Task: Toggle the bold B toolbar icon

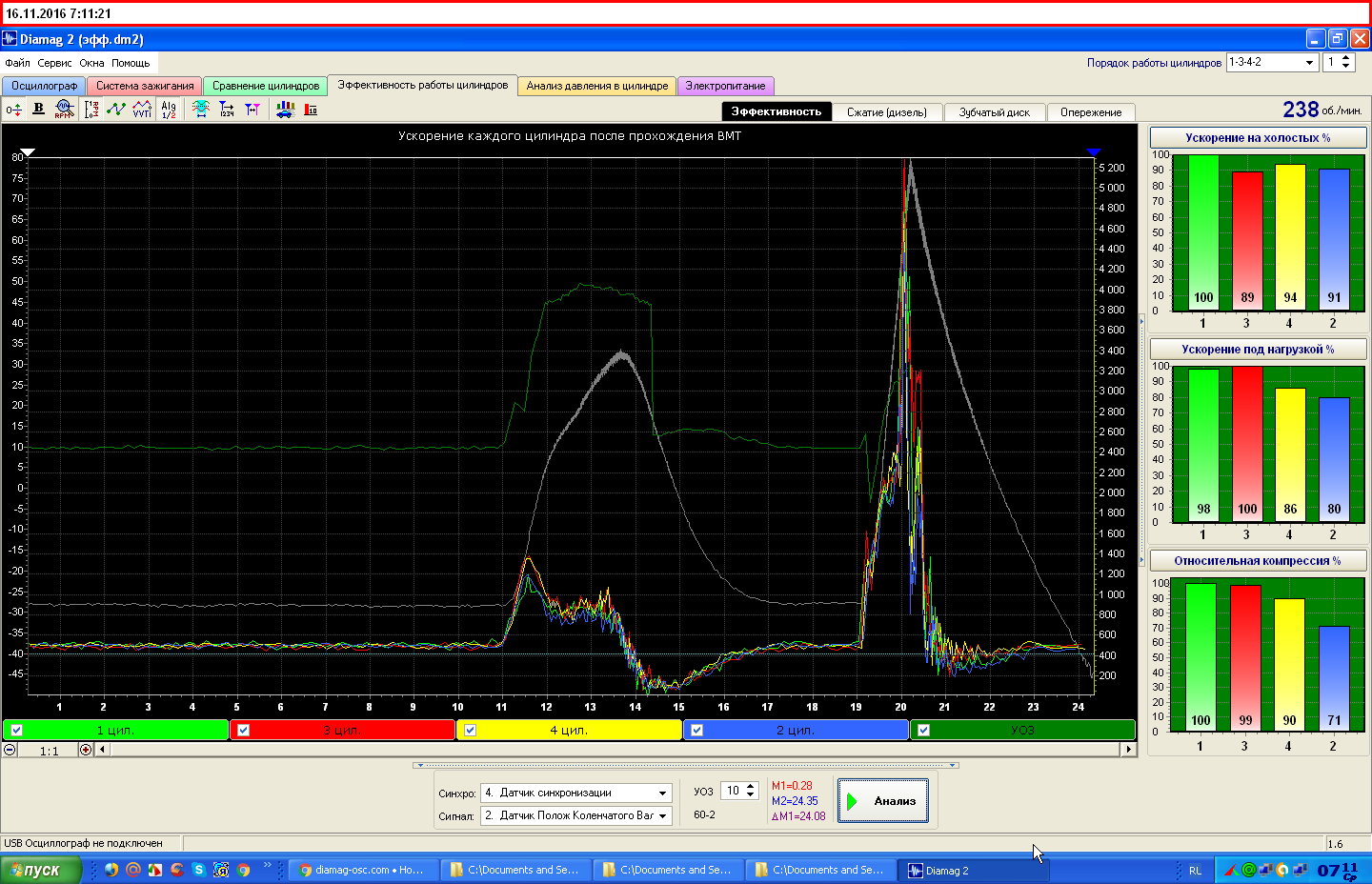Action: coord(38,110)
